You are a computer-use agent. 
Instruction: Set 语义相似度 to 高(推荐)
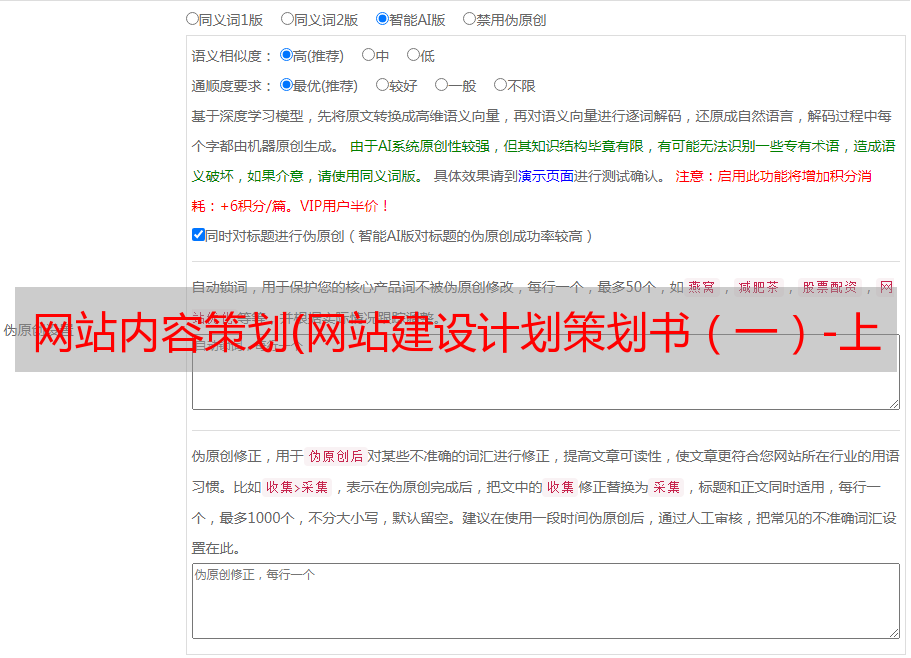[x=286, y=55]
